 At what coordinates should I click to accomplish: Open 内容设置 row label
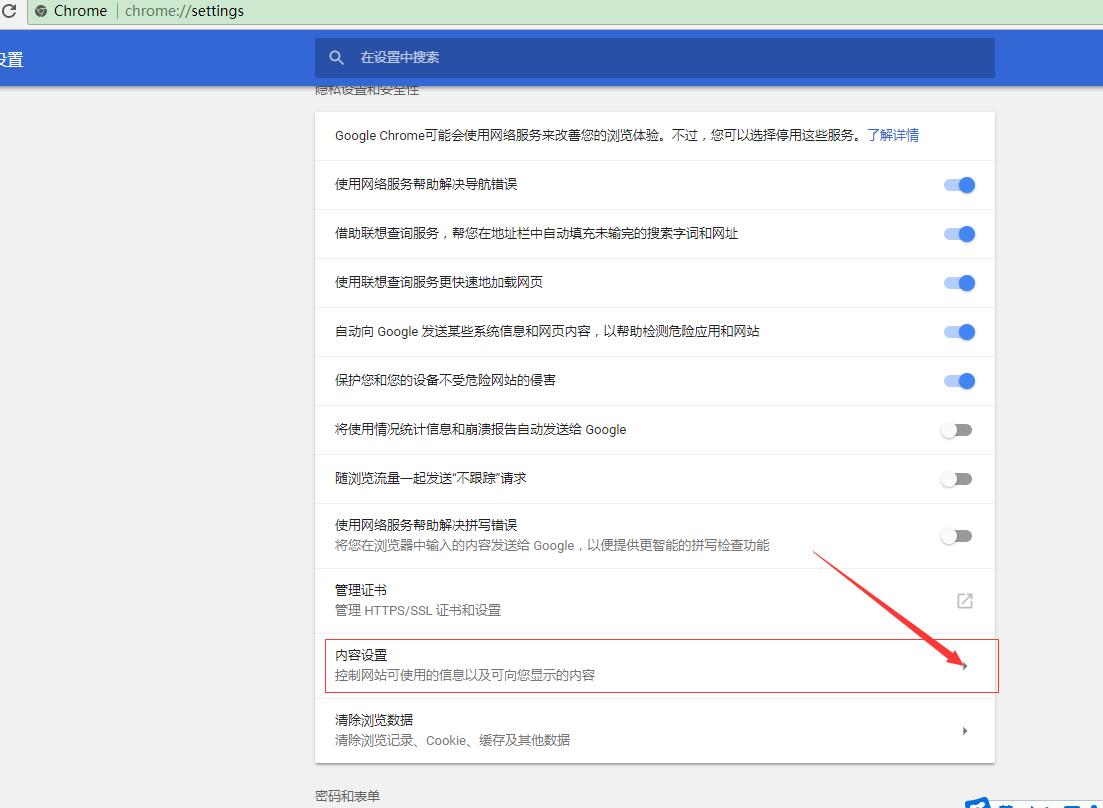361,655
